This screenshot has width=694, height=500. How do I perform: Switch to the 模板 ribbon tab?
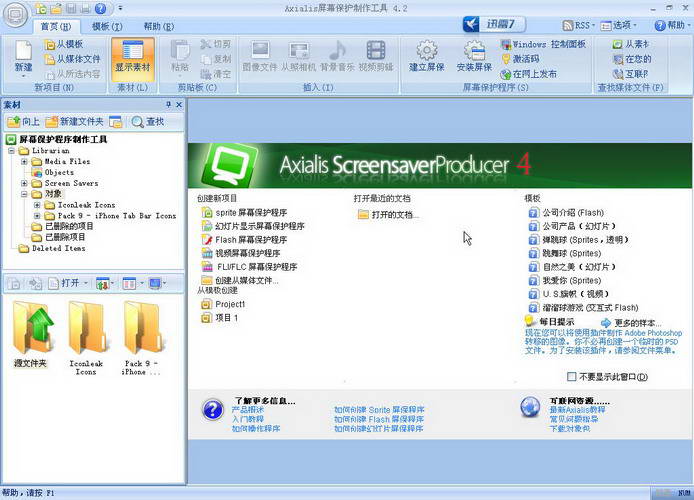pos(107,27)
